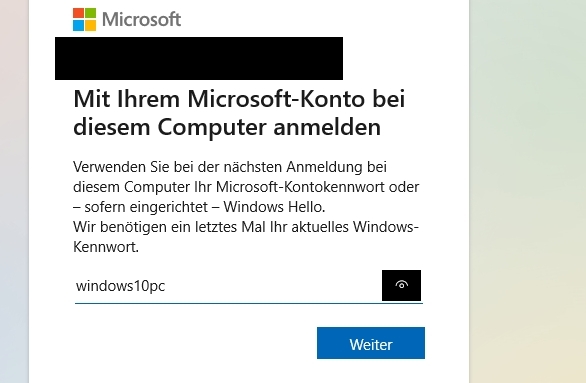The height and width of the screenshot is (383, 586).
Task: Click the black redacted bar under logo
Action: pyautogui.click(x=199, y=58)
